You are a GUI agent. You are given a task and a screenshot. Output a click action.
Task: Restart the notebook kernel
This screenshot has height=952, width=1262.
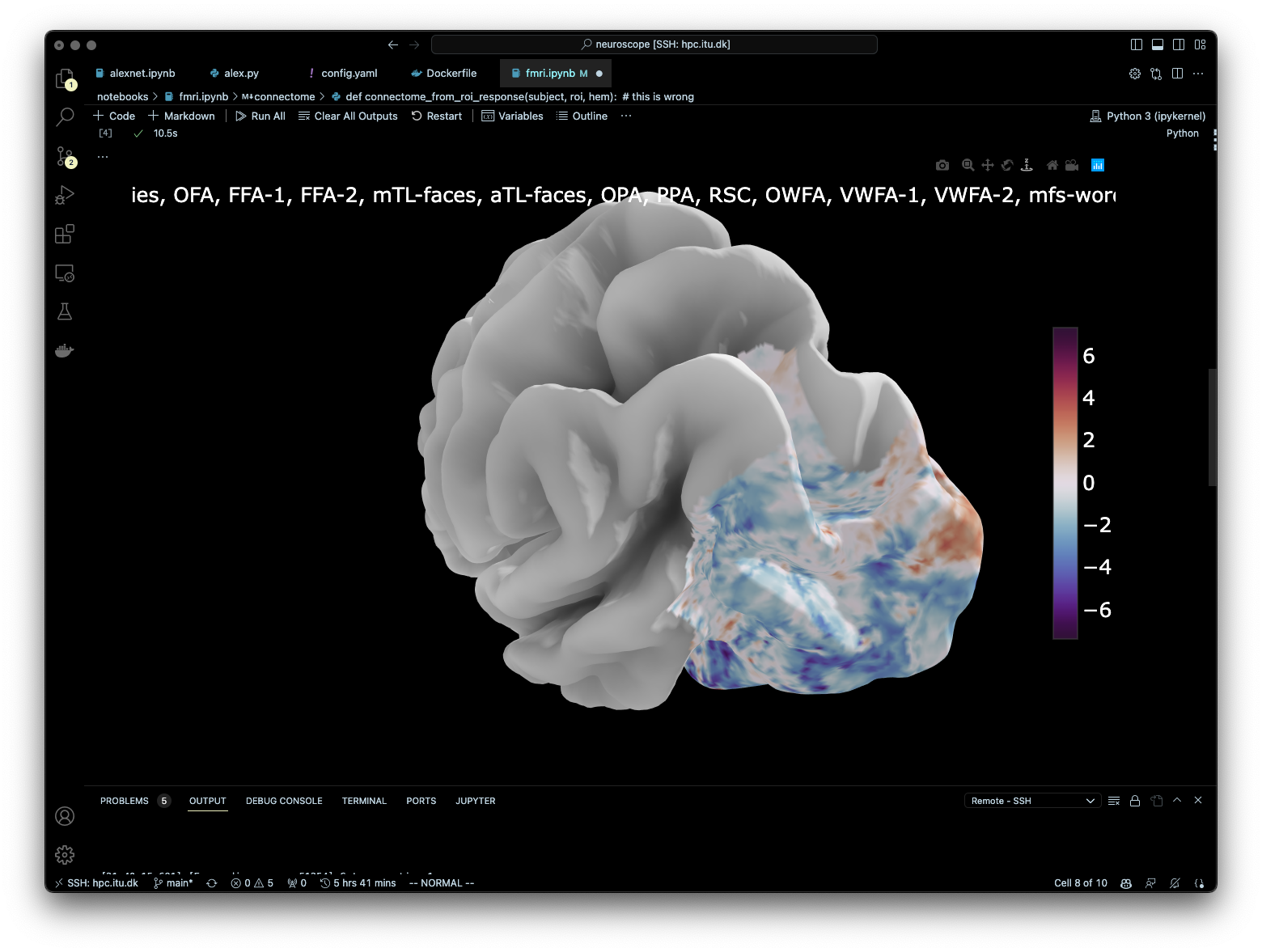[x=437, y=116]
